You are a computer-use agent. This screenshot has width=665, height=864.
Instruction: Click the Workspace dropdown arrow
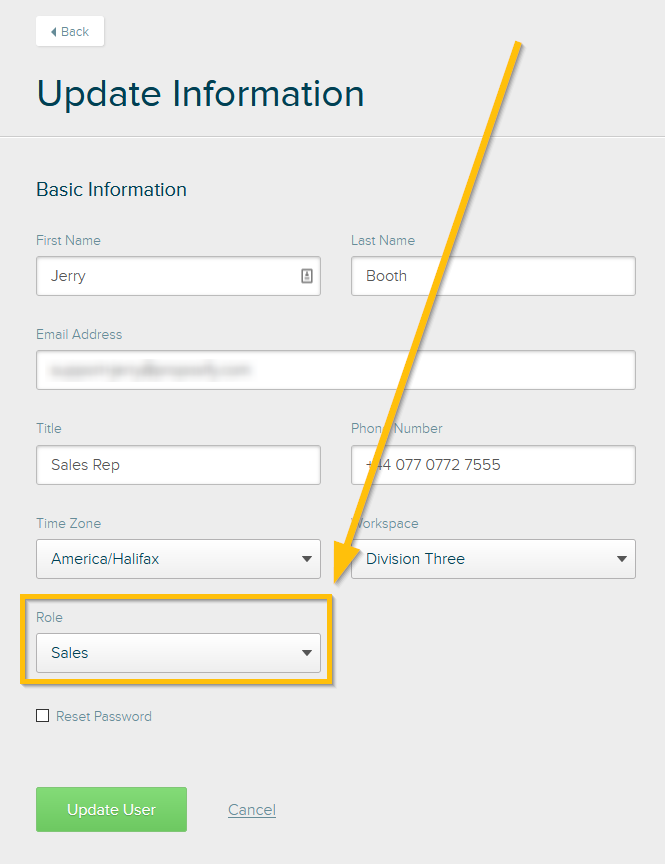622,559
